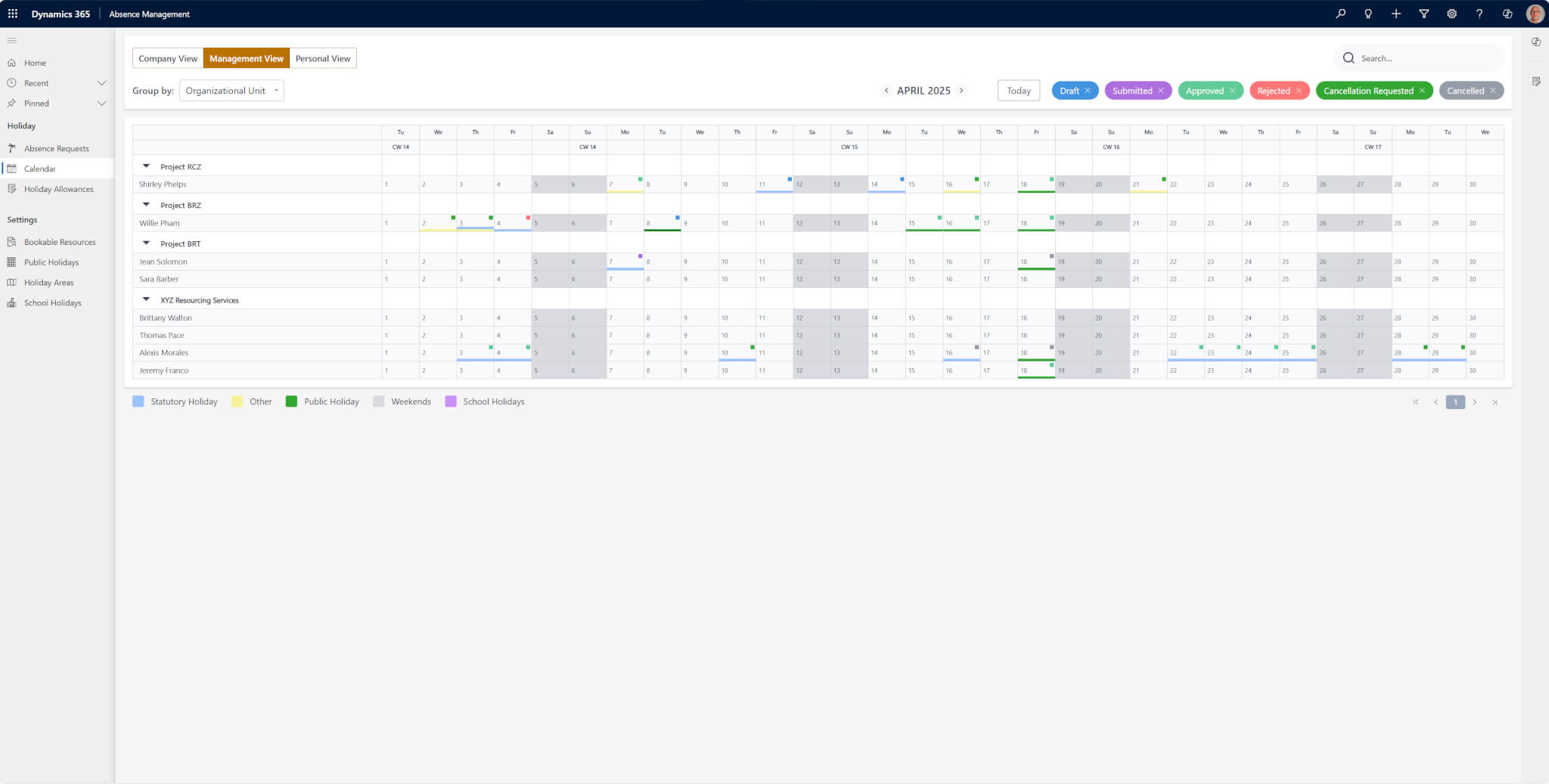
Task: Remove the Draft status filter chip
Action: 1088,91
